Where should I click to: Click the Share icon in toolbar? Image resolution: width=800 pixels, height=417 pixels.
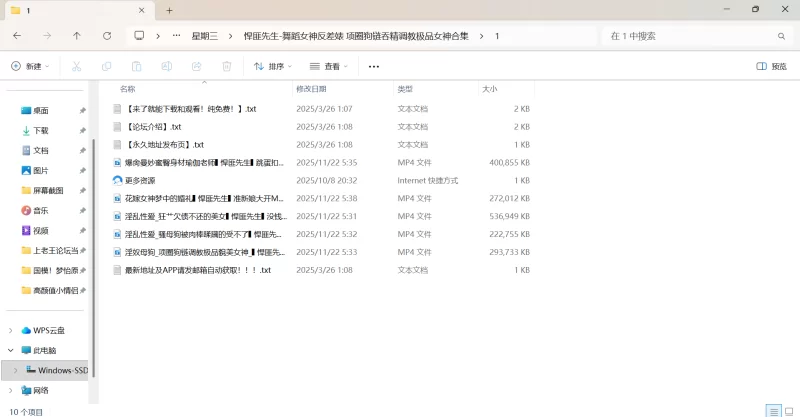click(x=196, y=66)
